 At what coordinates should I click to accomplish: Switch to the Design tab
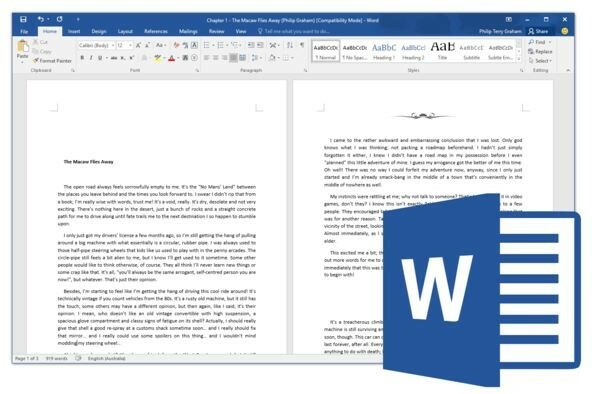coord(99,31)
